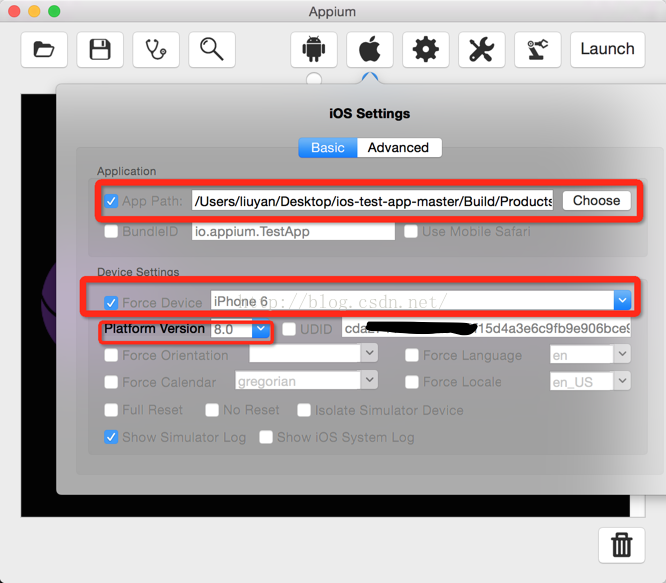This screenshot has height=583, width=666.
Task: Check the No Reset option
Action: [212, 410]
